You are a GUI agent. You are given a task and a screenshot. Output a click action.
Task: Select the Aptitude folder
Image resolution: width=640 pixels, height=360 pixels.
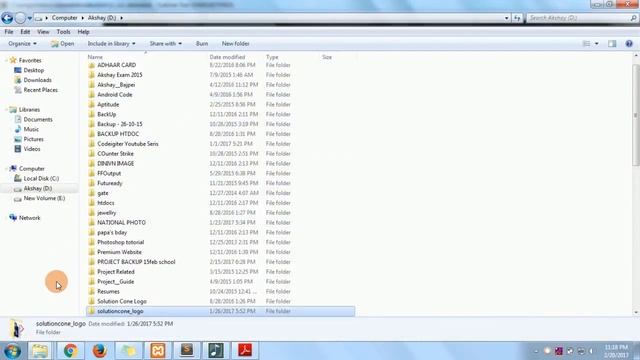coord(108,104)
